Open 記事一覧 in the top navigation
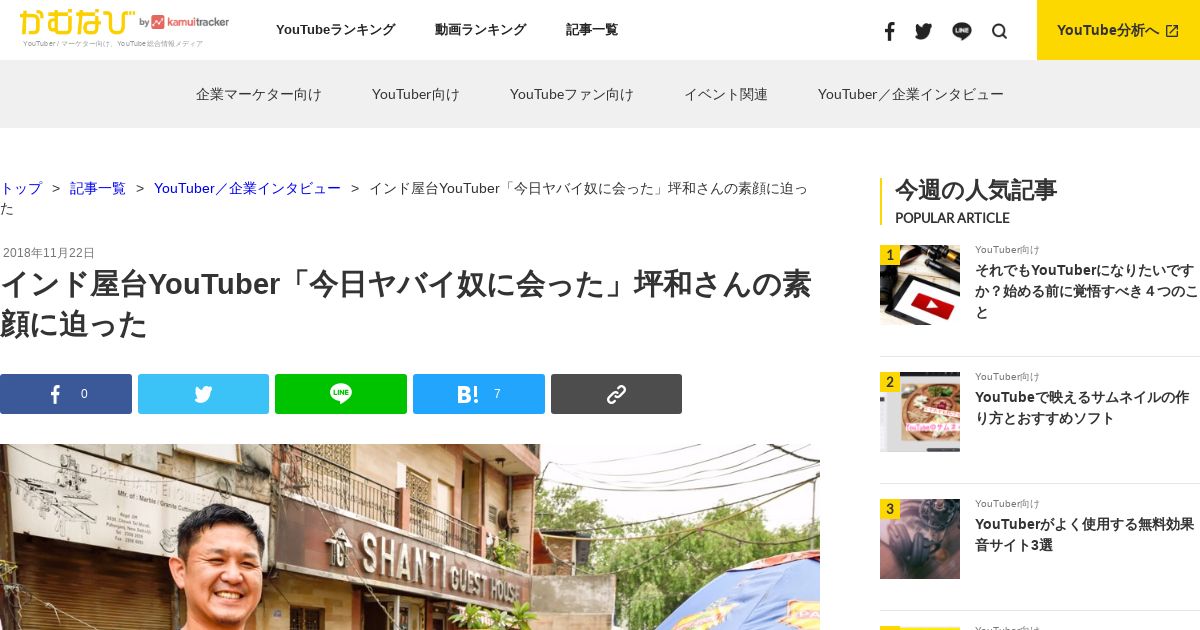Screen dimensions: 1200x630 coord(592,30)
